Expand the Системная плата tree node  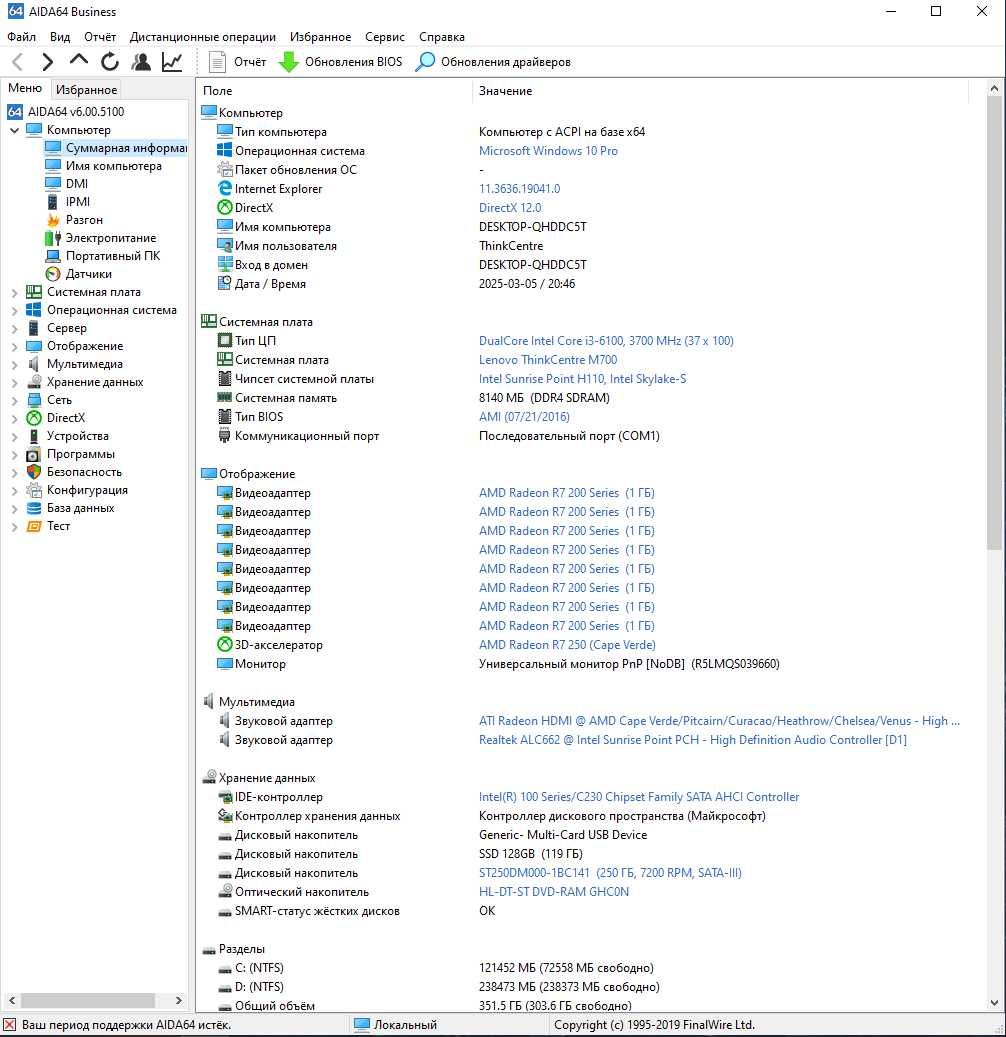pyautogui.click(x=14, y=292)
